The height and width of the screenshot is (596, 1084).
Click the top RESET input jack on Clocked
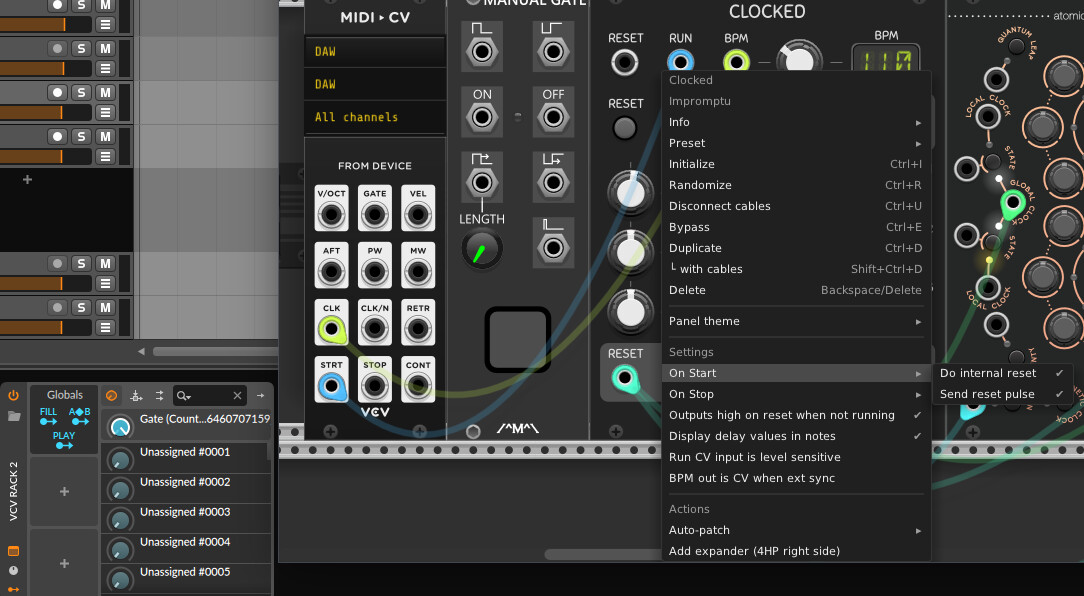point(625,62)
